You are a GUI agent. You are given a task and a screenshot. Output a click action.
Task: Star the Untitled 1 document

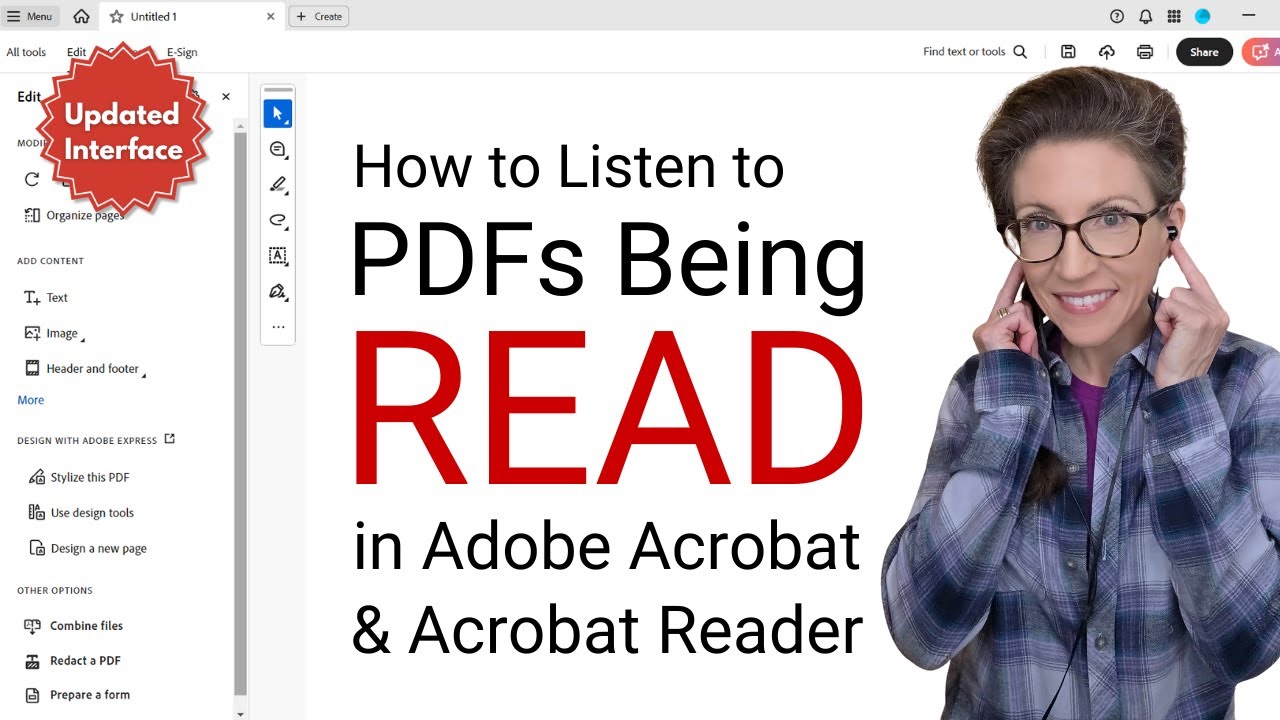pyautogui.click(x=117, y=17)
